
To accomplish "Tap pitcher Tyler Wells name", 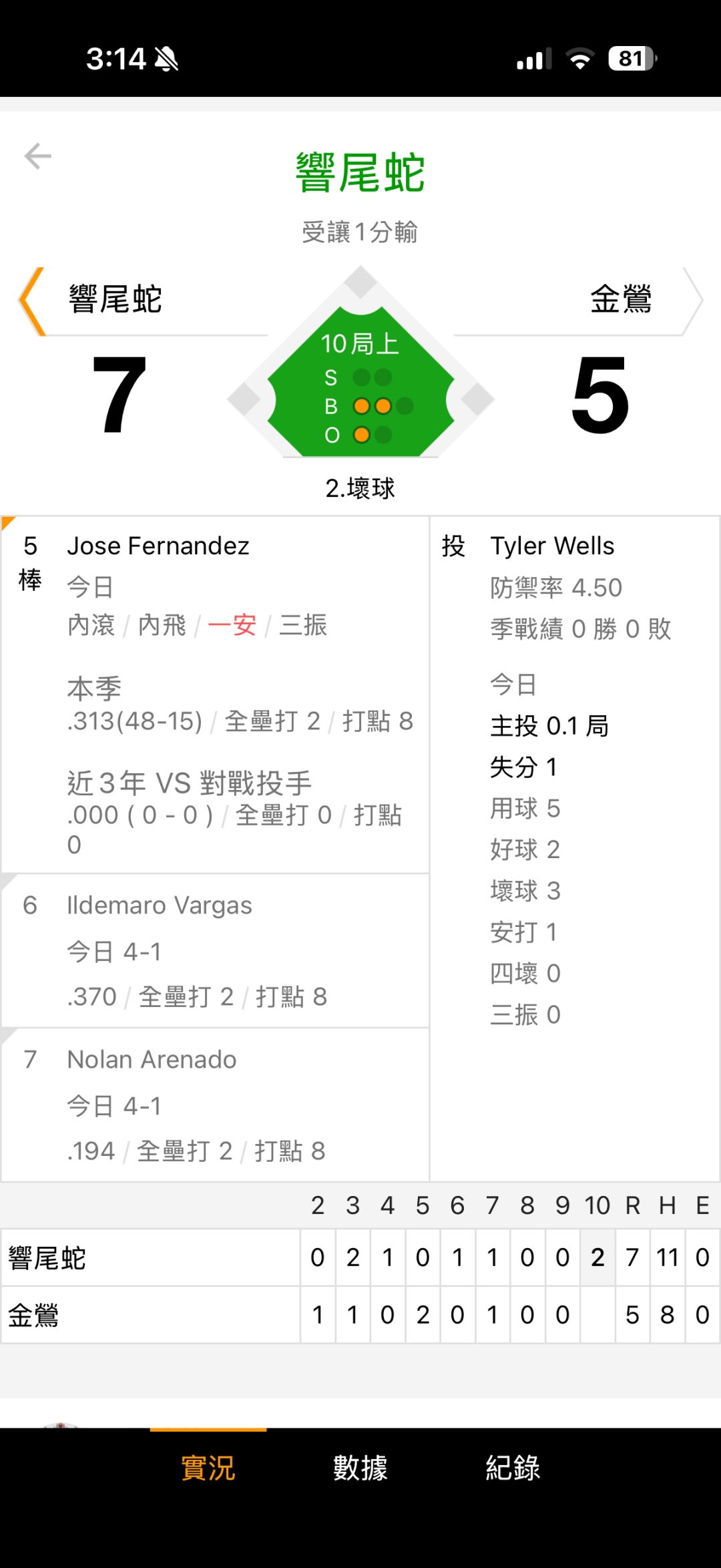I will [x=552, y=546].
